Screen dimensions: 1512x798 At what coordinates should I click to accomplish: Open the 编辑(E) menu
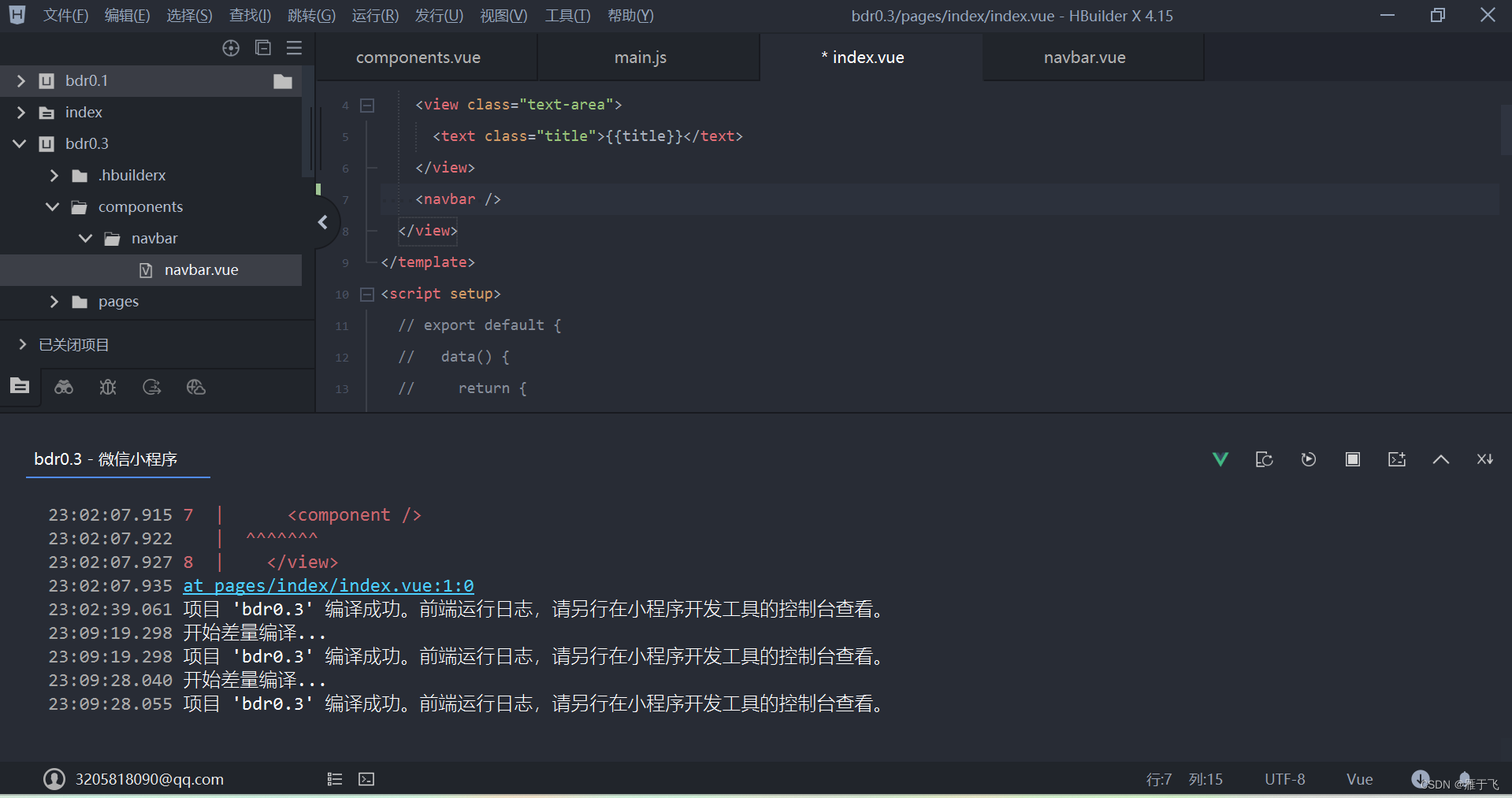127,16
